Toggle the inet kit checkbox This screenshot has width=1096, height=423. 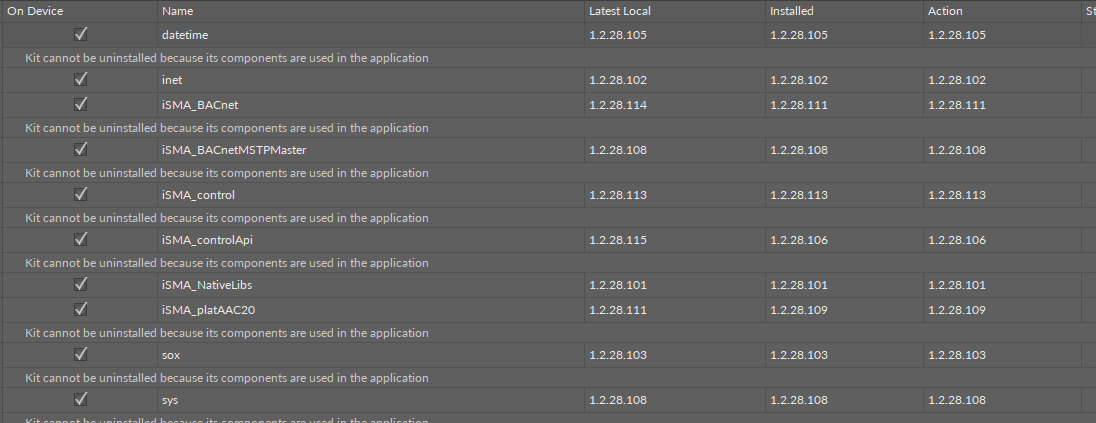point(81,79)
